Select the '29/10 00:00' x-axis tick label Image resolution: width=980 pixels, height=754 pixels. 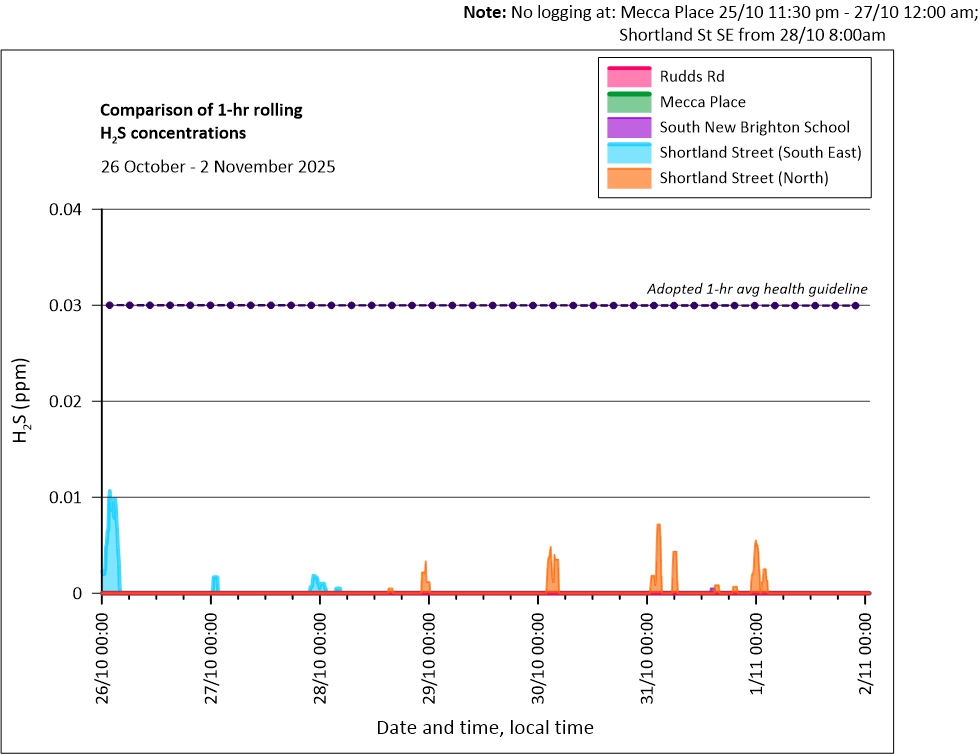coord(429,653)
